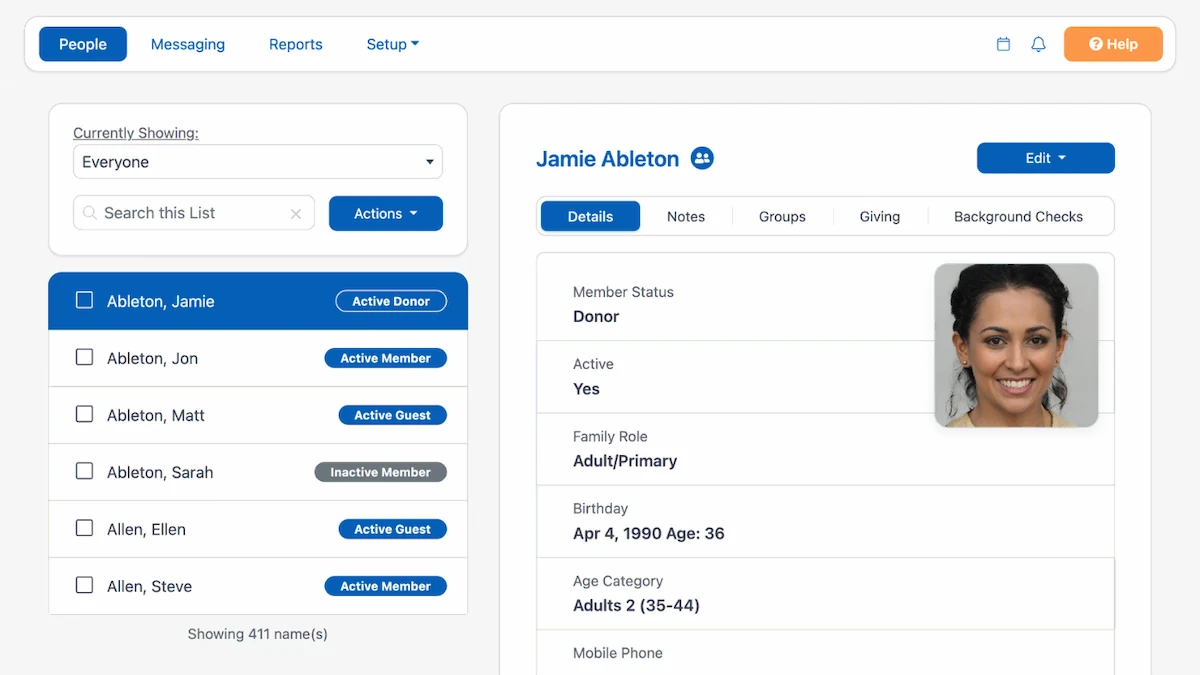The image size is (1200, 675).
Task: Select the Ableton, Matt list entry
Action: (x=258, y=415)
